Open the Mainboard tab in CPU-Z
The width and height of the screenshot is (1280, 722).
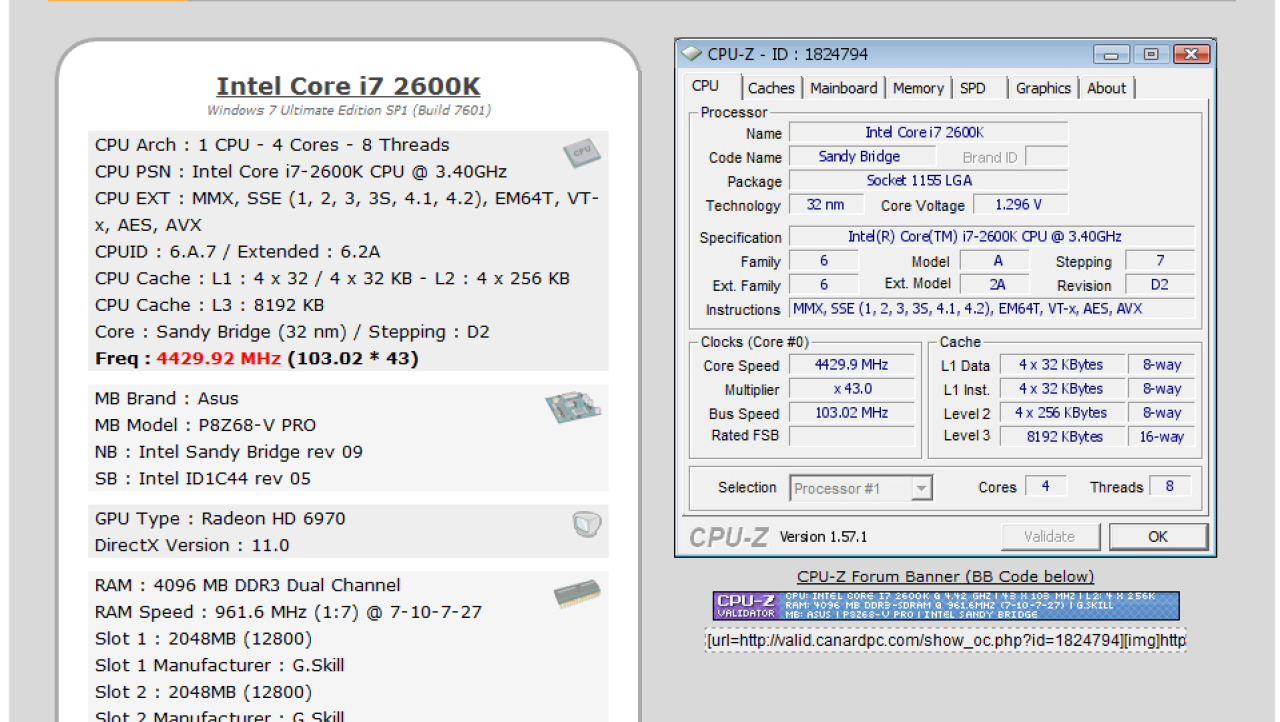point(844,88)
